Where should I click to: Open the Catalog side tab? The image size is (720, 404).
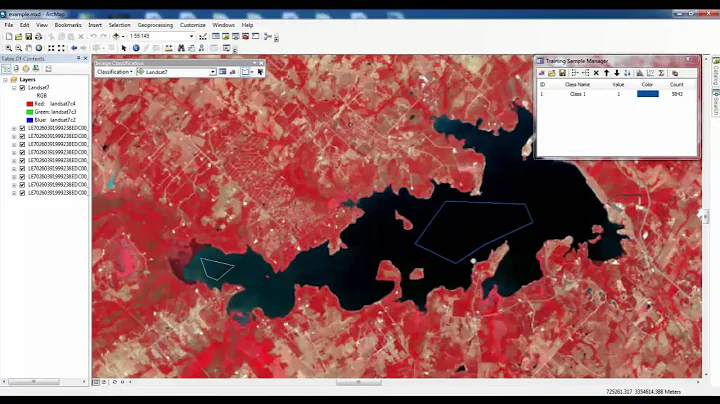click(715, 72)
